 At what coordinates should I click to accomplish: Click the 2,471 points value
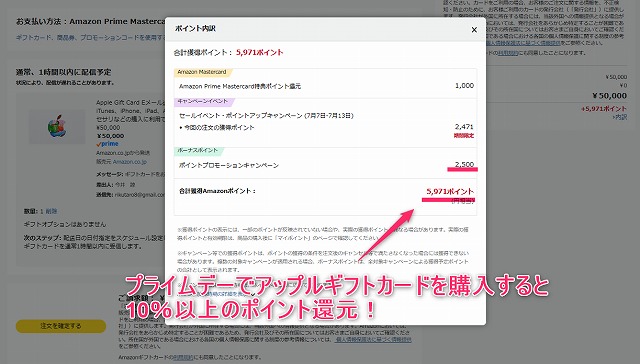(x=464, y=127)
